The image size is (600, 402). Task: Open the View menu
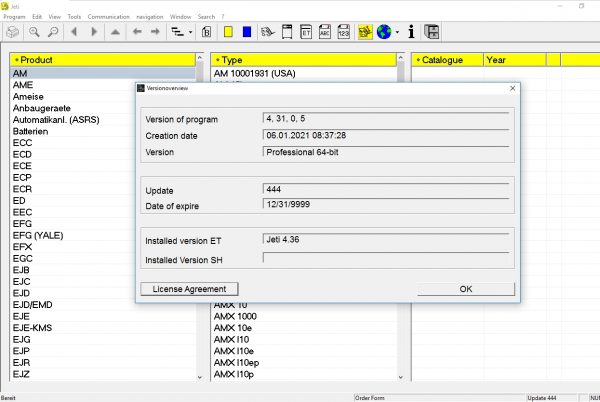click(54, 17)
